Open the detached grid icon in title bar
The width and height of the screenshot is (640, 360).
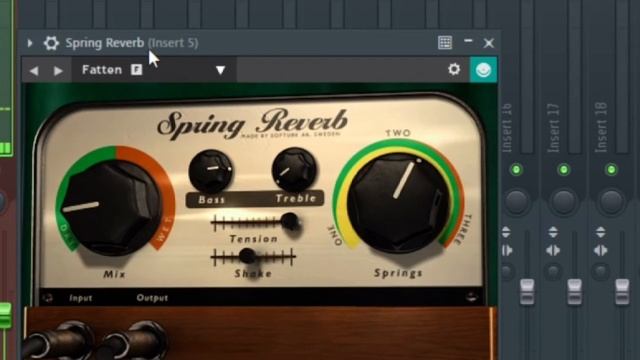[x=445, y=42]
